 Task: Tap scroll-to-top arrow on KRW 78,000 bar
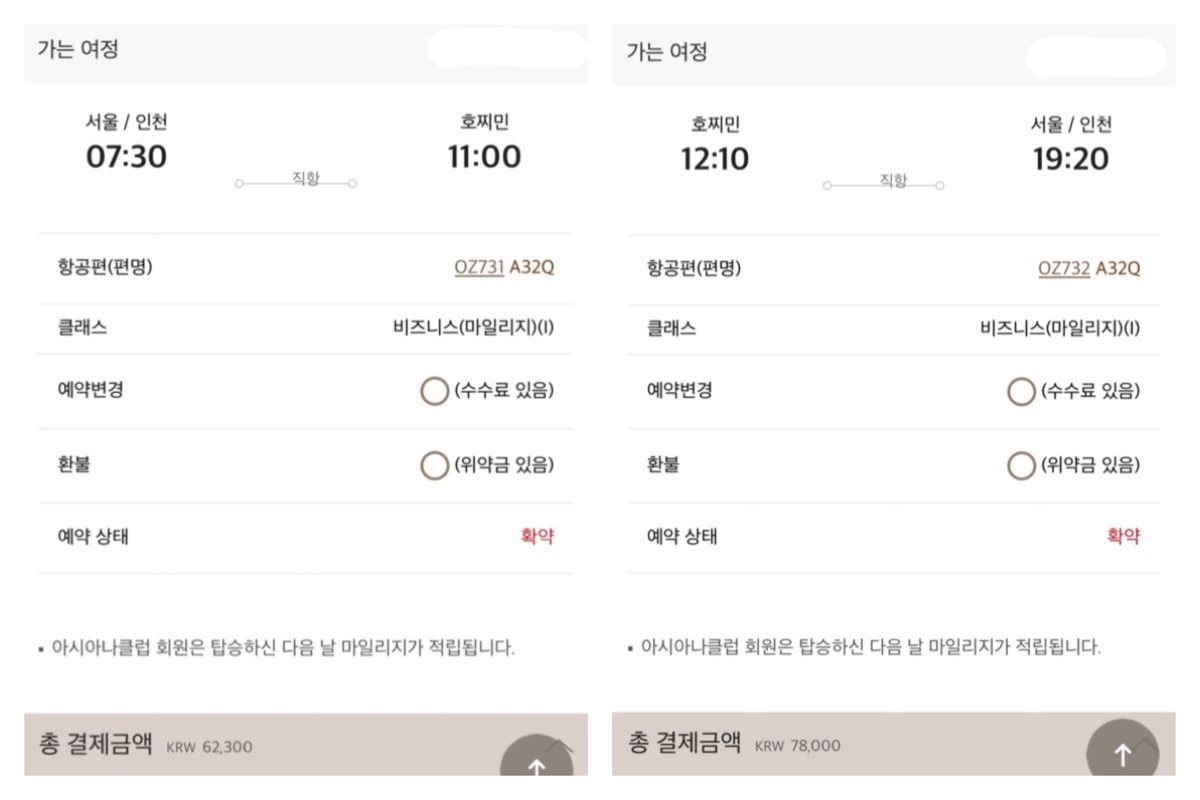click(x=1123, y=755)
